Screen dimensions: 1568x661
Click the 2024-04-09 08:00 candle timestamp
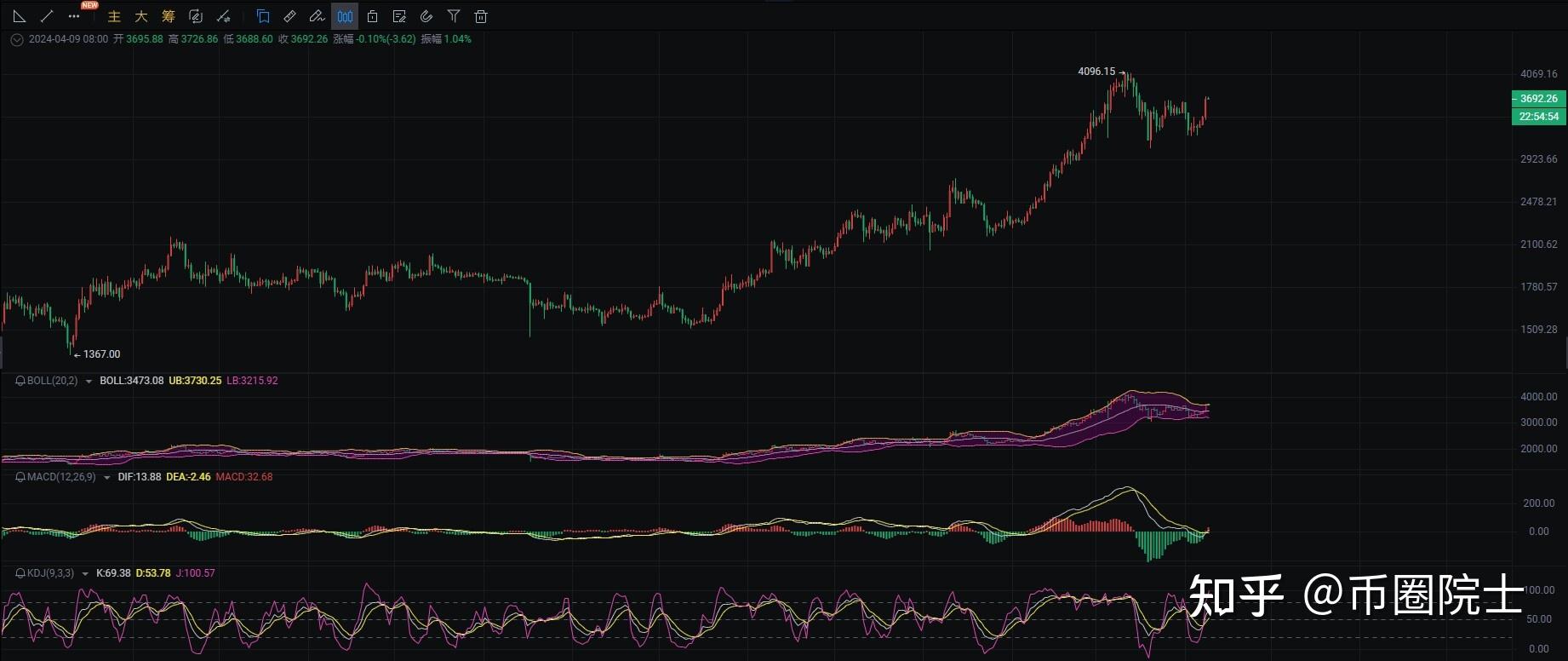coord(68,39)
